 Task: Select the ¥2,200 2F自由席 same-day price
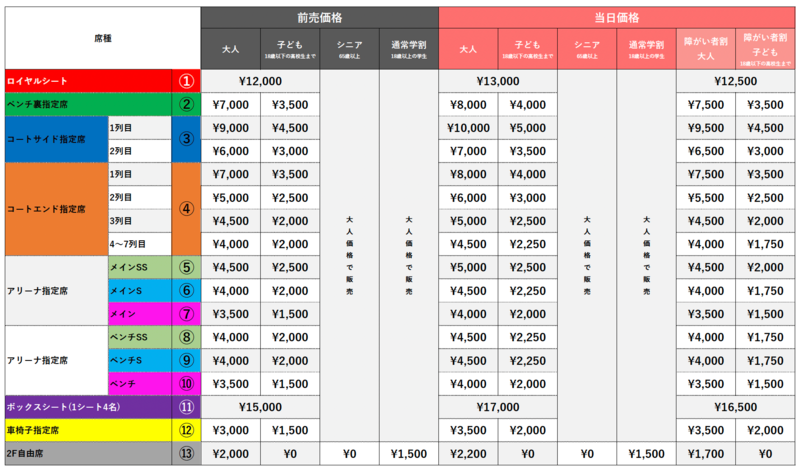pyautogui.click(x=468, y=454)
